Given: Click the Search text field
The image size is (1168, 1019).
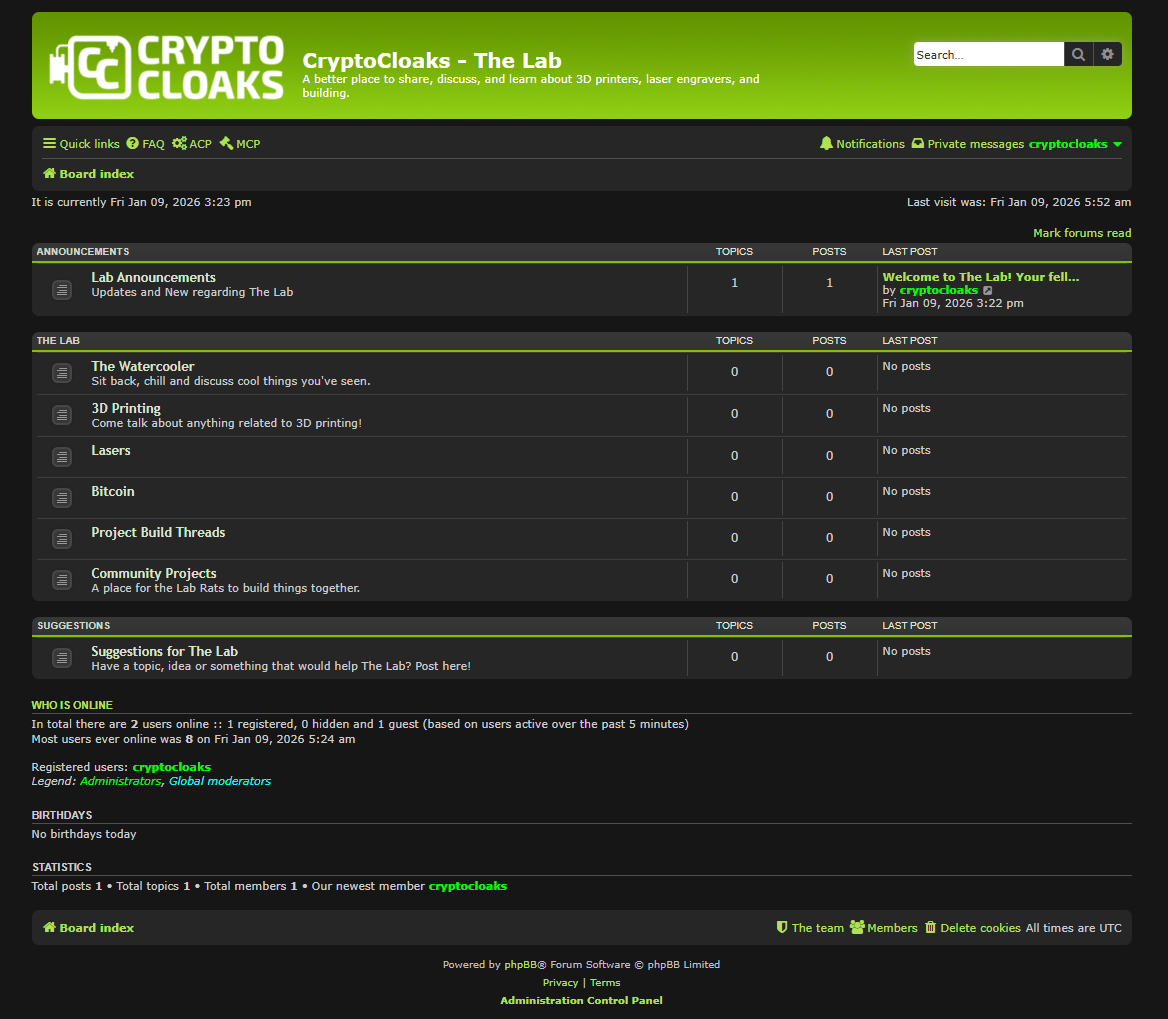Looking at the screenshot, I should pyautogui.click(x=988, y=54).
